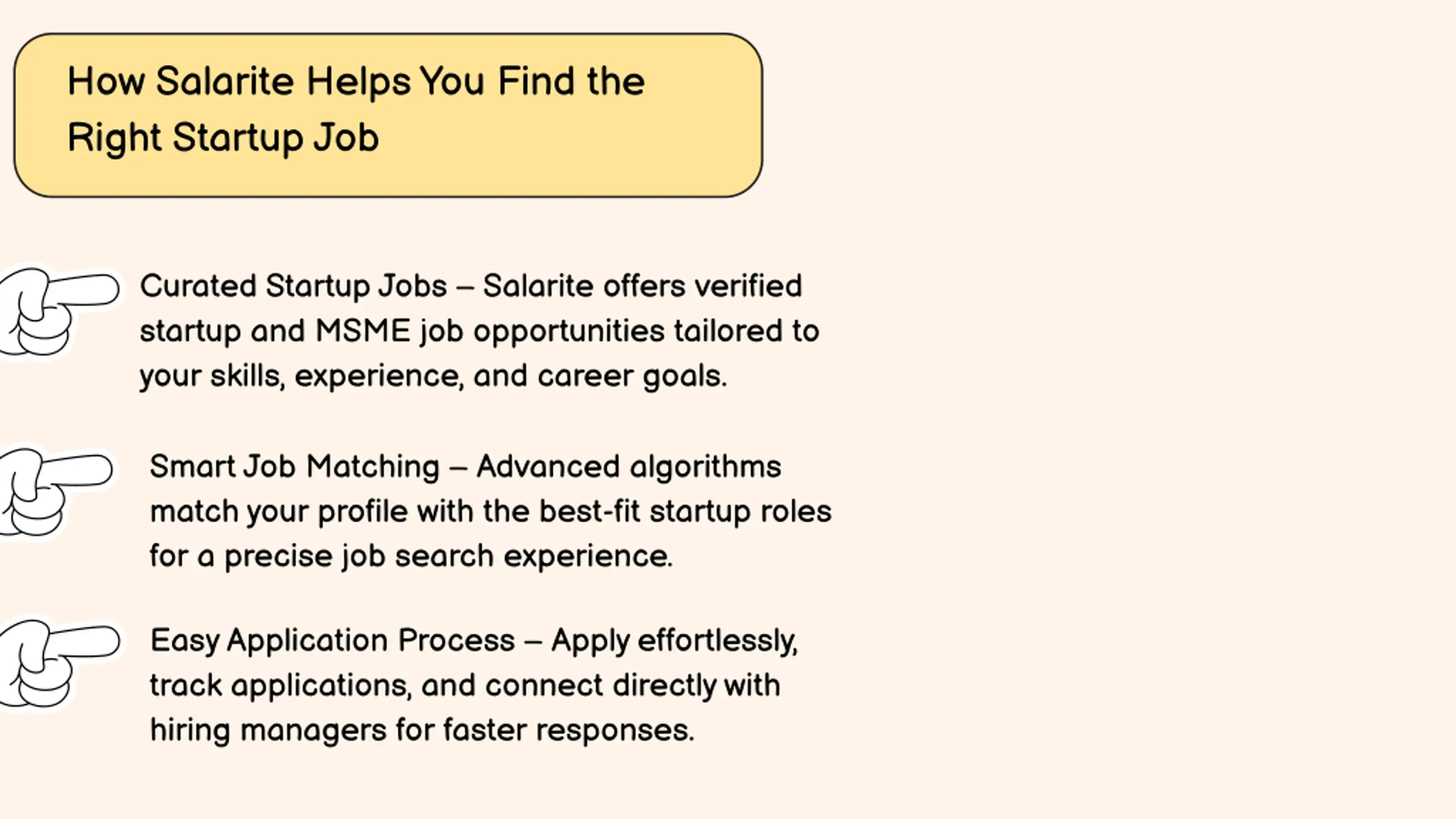This screenshot has height=819, width=1456.
Task: Click the phrase 'Advanced algorithms' in second bullet
Action: (628, 467)
